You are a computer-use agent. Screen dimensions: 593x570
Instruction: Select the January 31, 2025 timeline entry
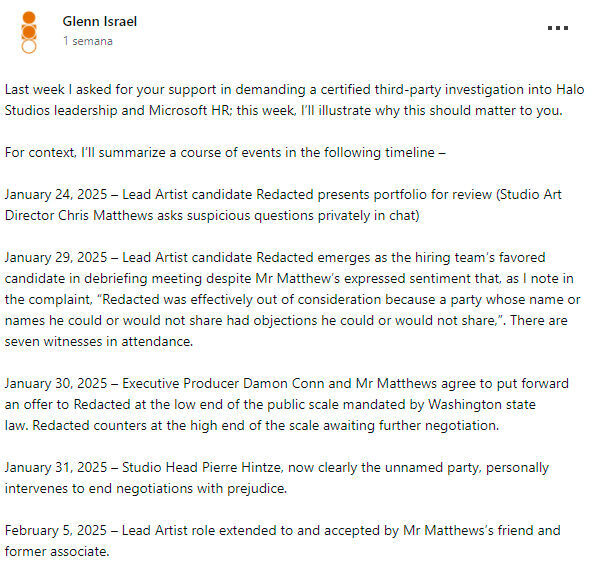pos(276,478)
